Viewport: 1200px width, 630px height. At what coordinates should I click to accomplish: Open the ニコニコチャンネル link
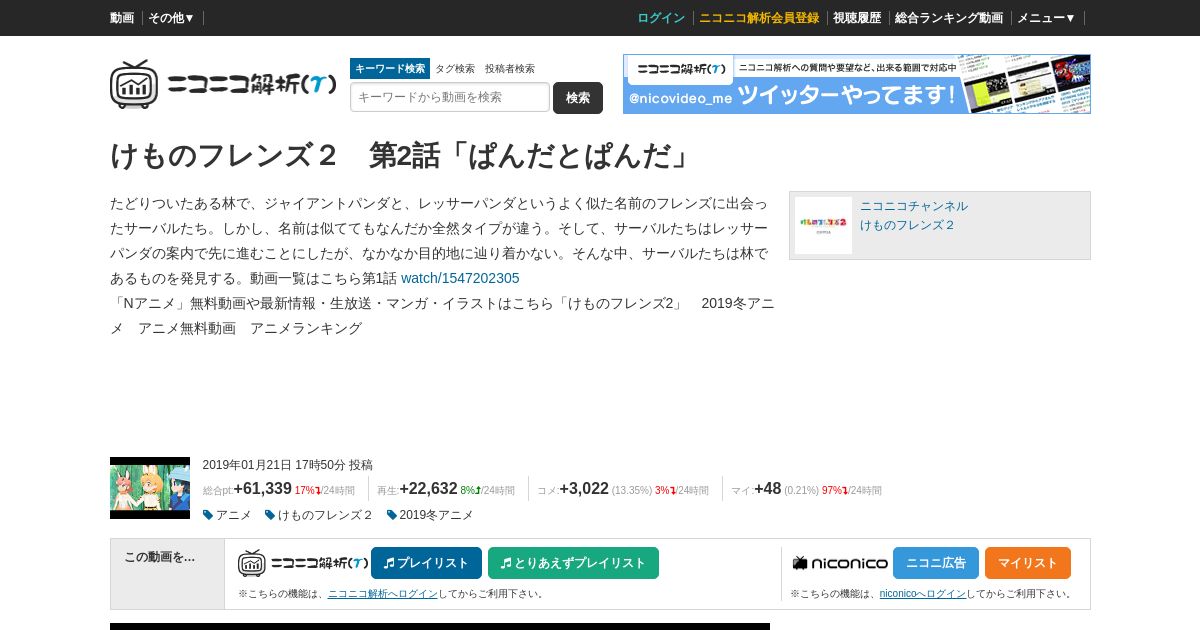[x=914, y=206]
